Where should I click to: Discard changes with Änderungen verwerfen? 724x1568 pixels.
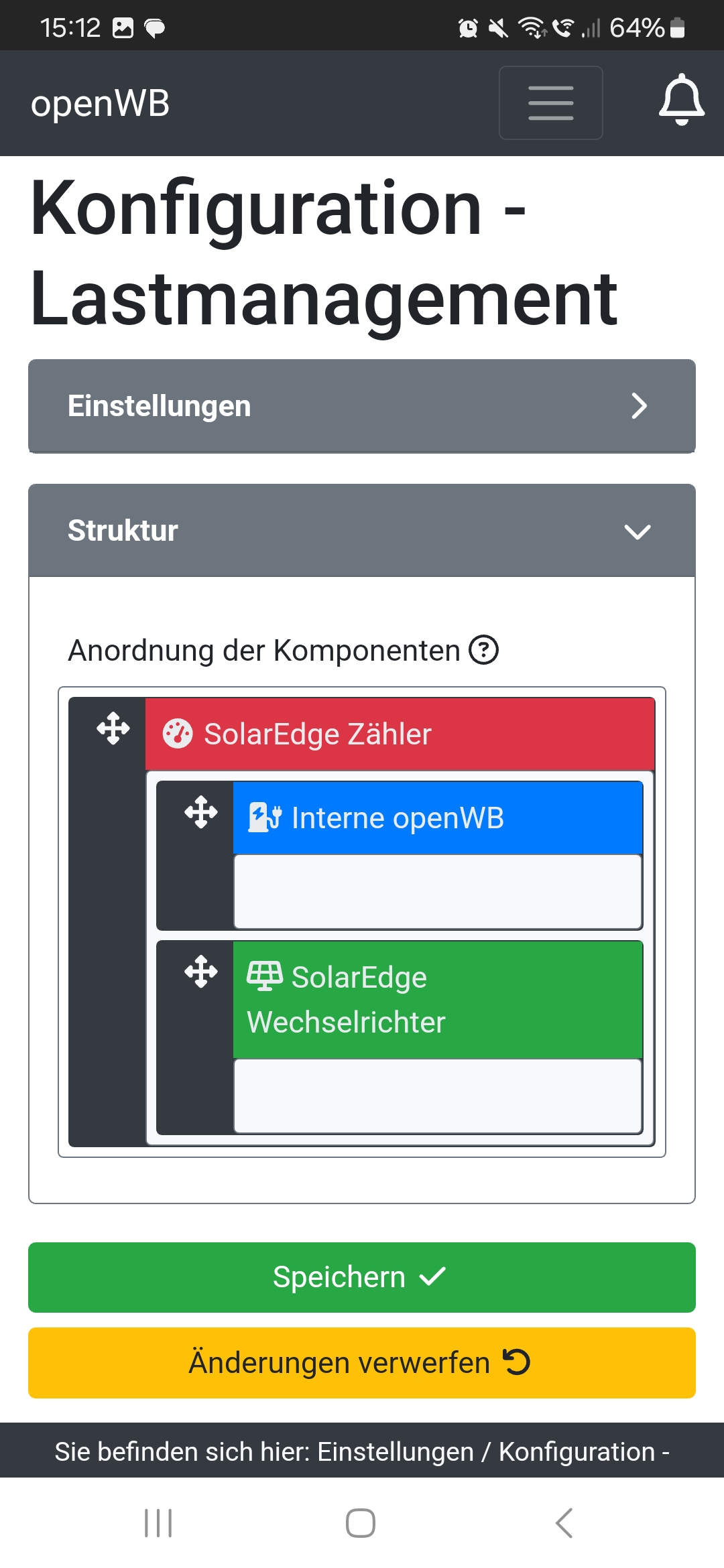[x=361, y=1363]
